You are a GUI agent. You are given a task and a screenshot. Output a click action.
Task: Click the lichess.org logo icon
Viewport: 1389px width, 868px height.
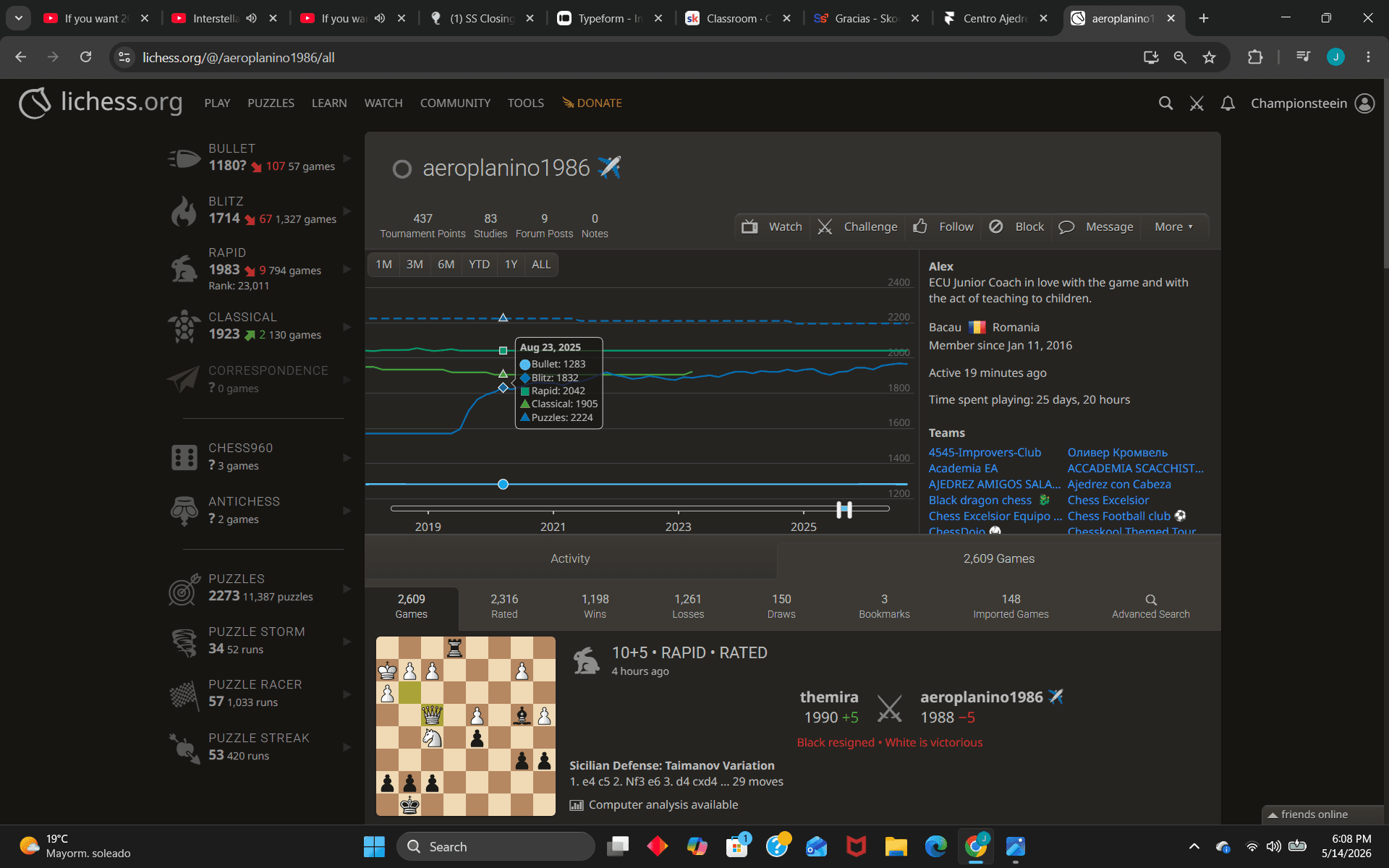[x=35, y=103]
